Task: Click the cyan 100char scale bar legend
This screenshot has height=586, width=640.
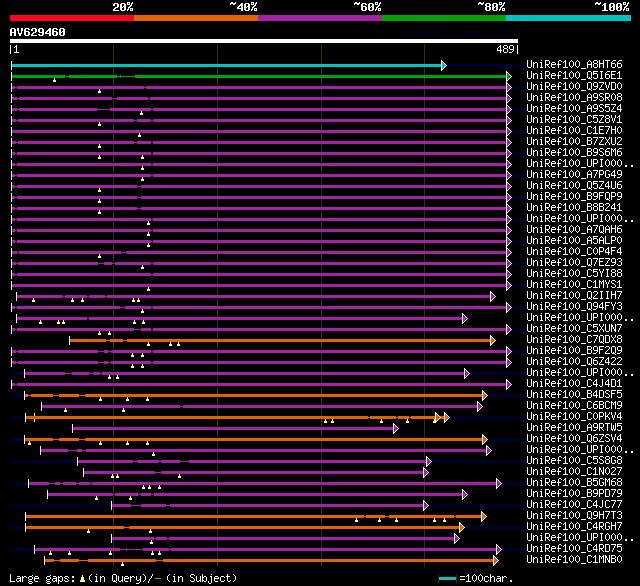Action: [x=447, y=578]
